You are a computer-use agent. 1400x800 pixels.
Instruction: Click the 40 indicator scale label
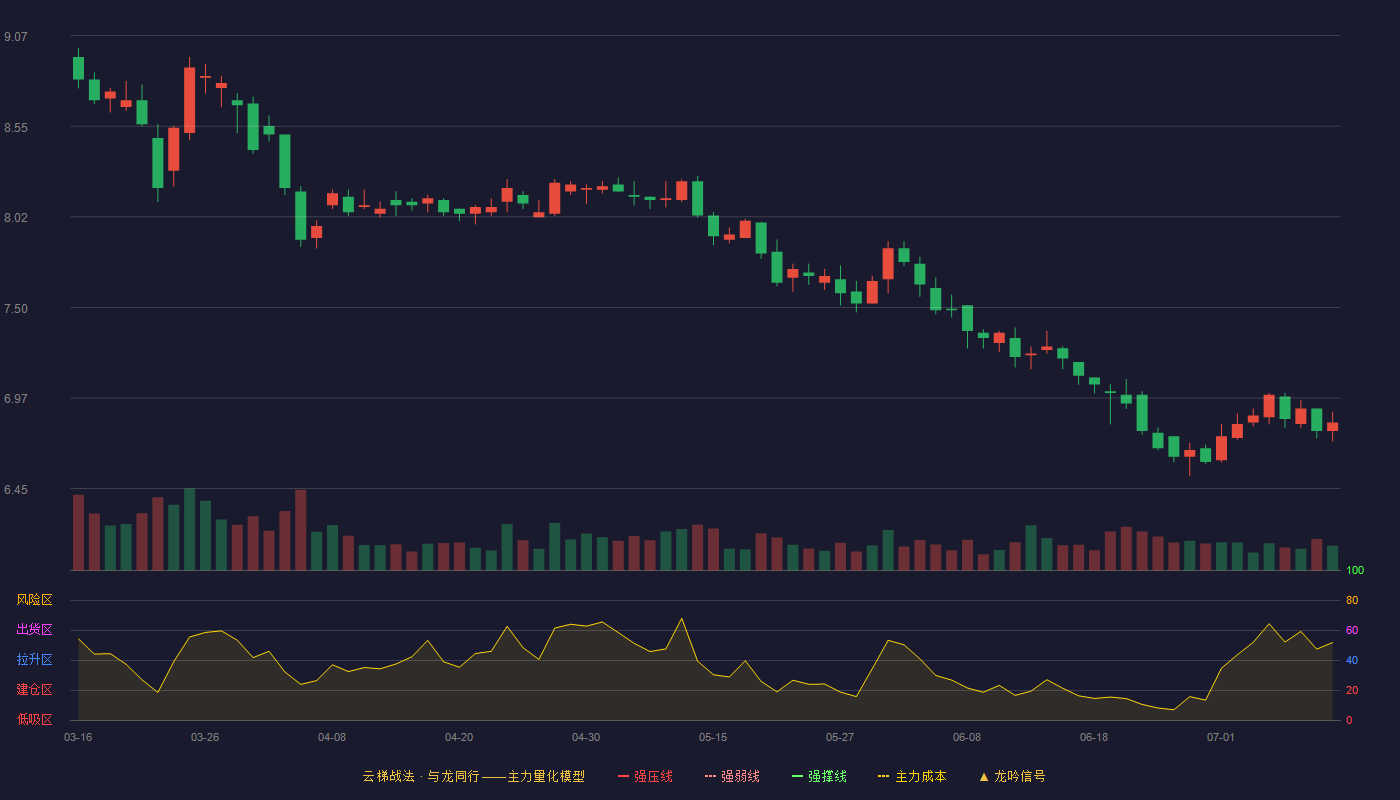1352,660
